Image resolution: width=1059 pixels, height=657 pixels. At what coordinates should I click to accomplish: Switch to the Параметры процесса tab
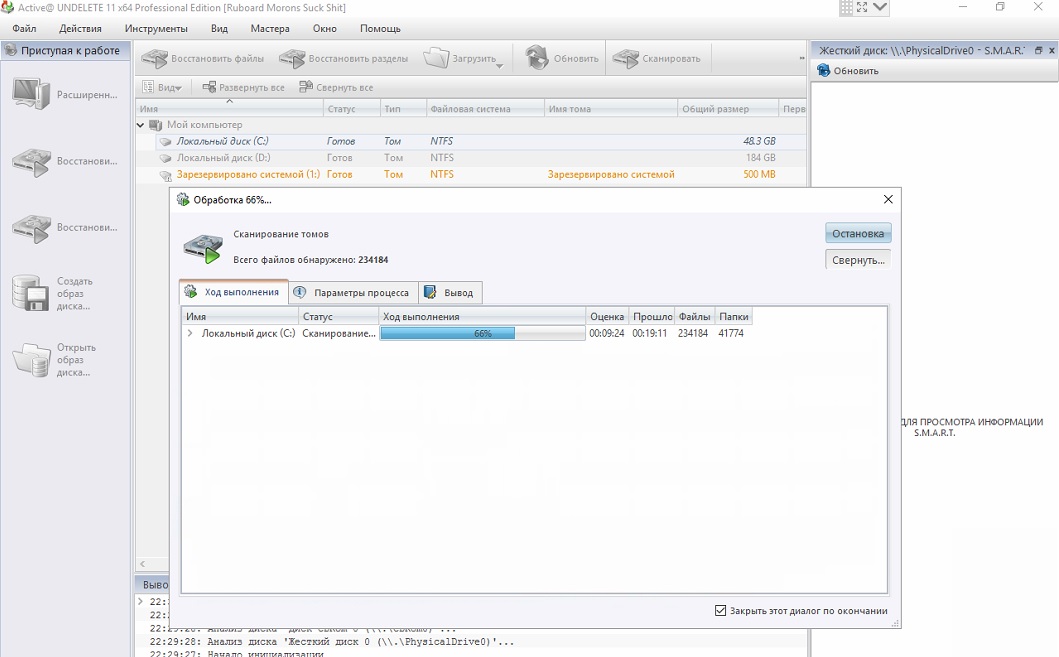353,292
